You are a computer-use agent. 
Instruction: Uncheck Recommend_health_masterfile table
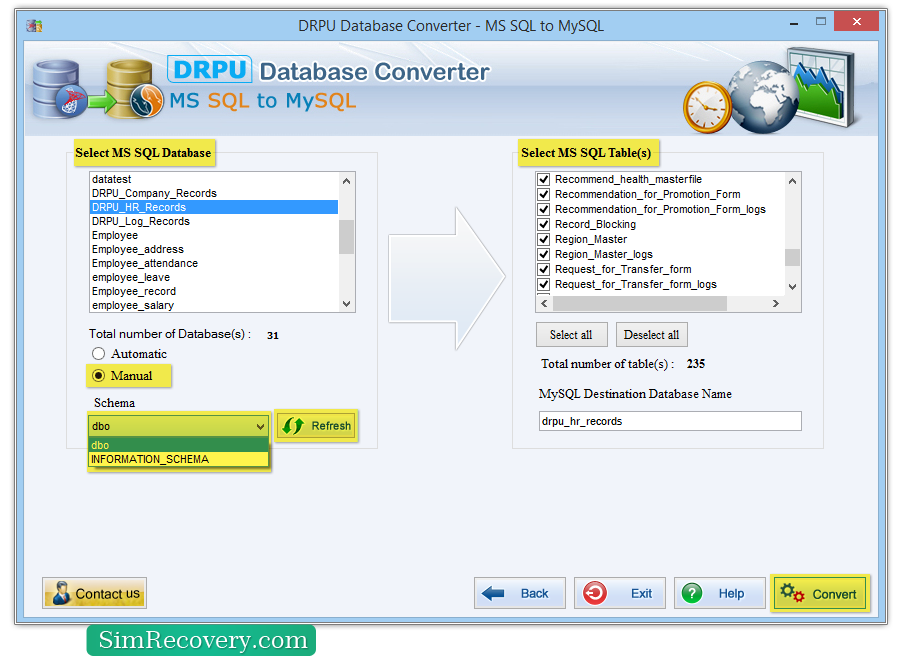pos(544,179)
